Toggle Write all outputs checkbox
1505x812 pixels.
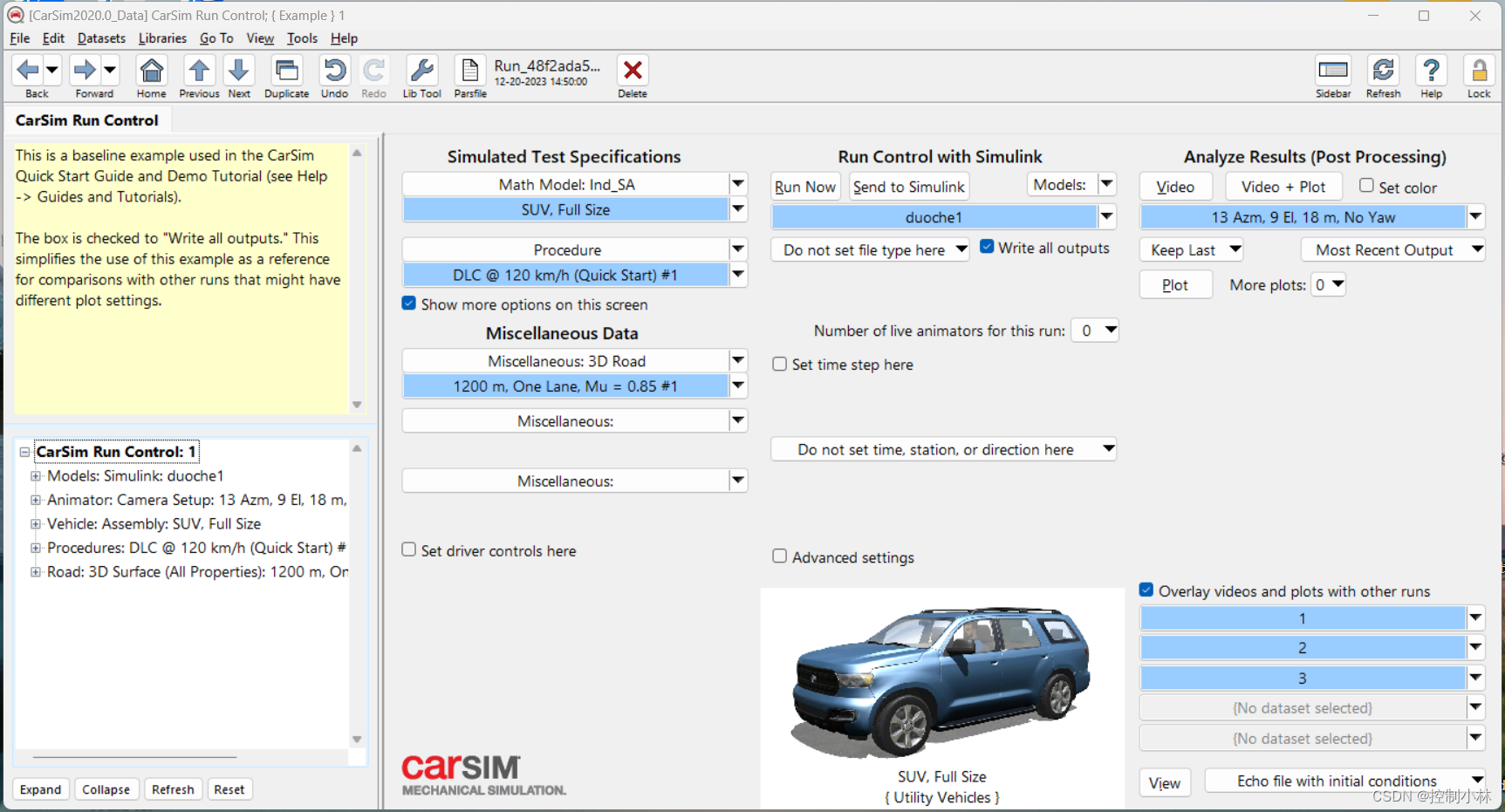pyautogui.click(x=987, y=247)
